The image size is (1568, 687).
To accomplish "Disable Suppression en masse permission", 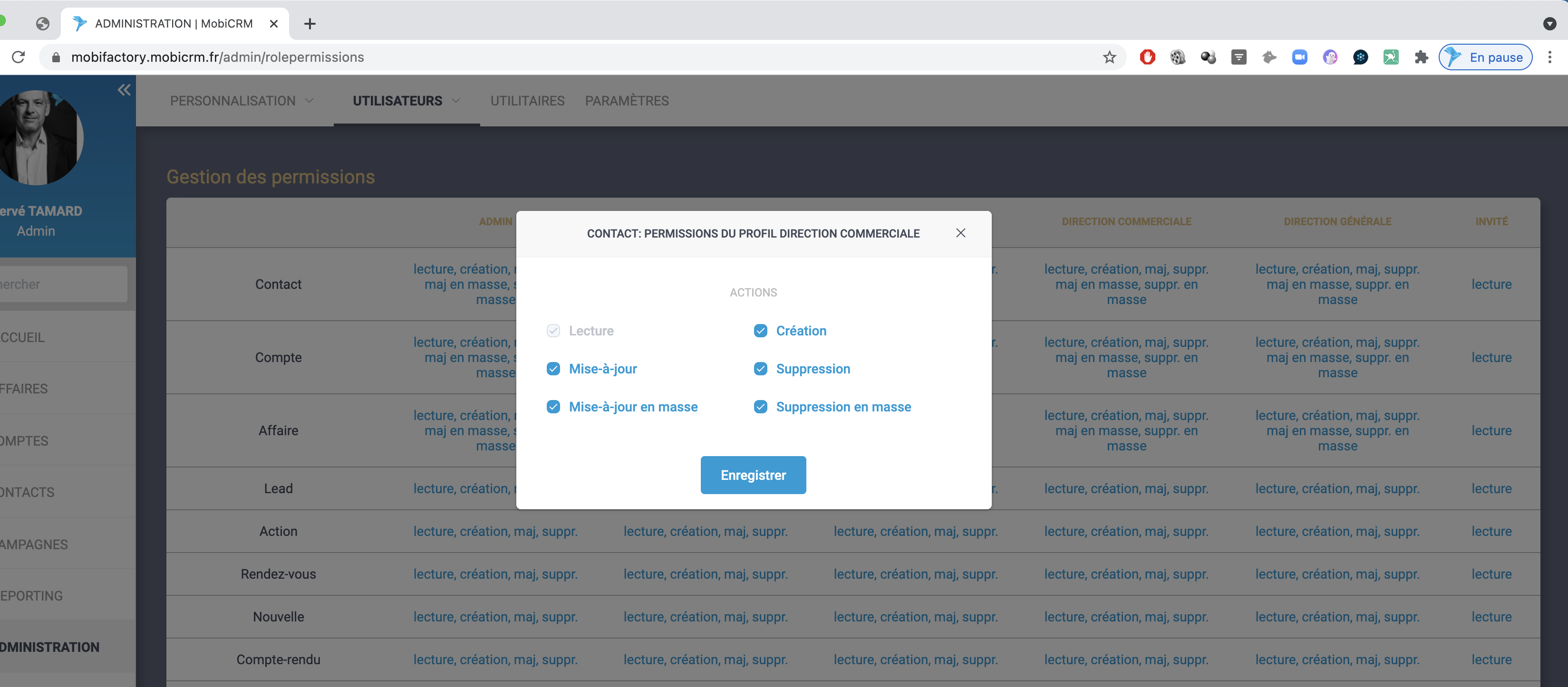I will [x=760, y=407].
